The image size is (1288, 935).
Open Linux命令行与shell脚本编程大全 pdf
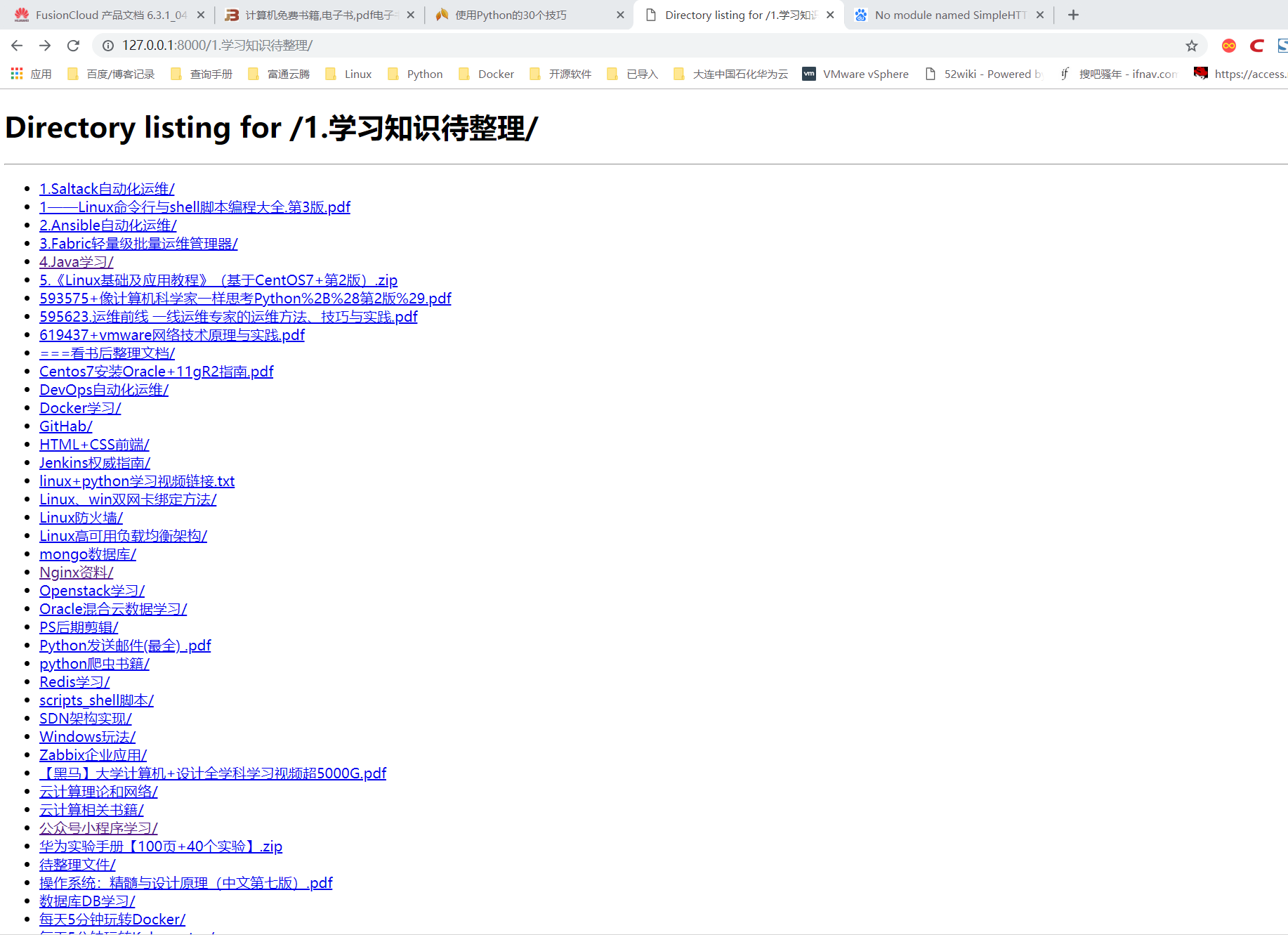(195, 207)
